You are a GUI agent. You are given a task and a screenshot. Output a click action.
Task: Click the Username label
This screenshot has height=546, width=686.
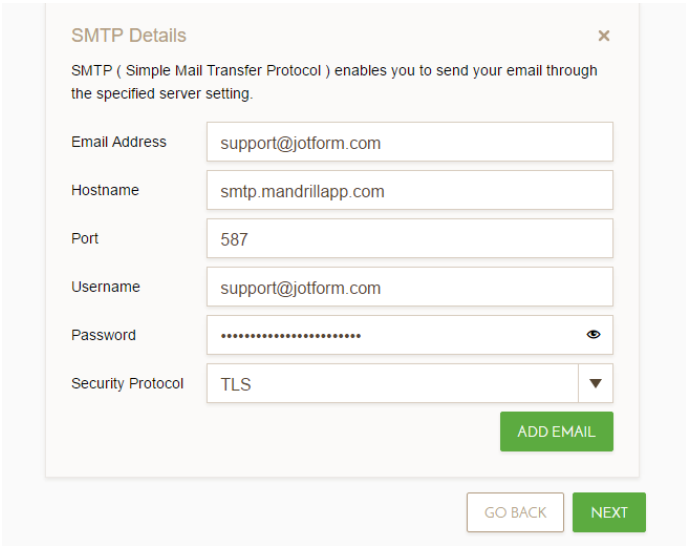(106, 287)
